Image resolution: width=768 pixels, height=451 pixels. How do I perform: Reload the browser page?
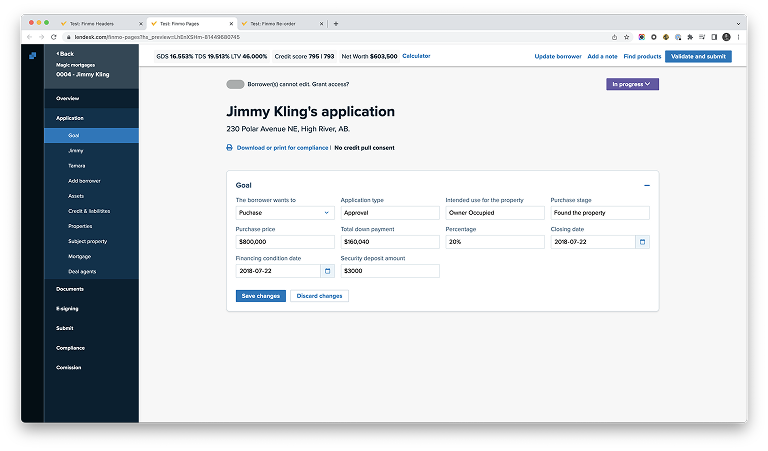click(x=54, y=37)
